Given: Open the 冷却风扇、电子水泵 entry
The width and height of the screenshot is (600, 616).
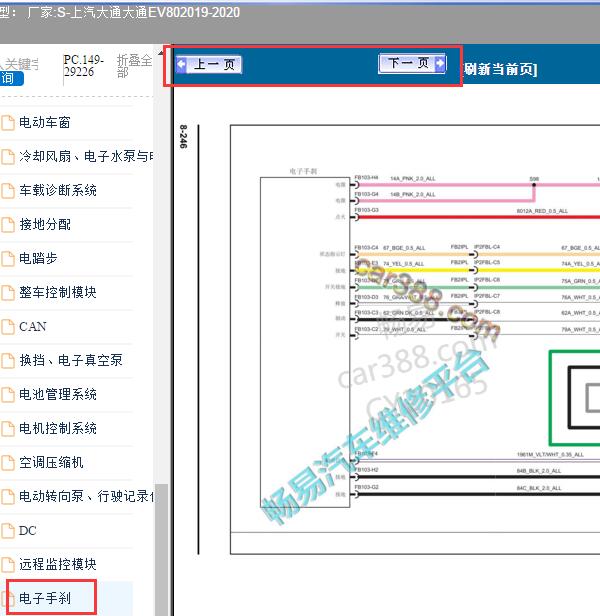Looking at the screenshot, I should (86, 156).
